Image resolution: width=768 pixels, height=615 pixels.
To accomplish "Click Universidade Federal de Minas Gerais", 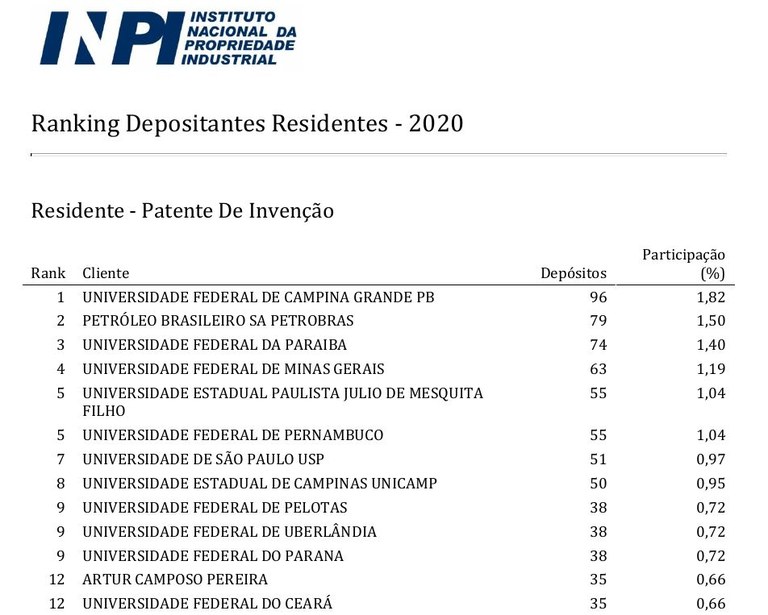I will (233, 369).
